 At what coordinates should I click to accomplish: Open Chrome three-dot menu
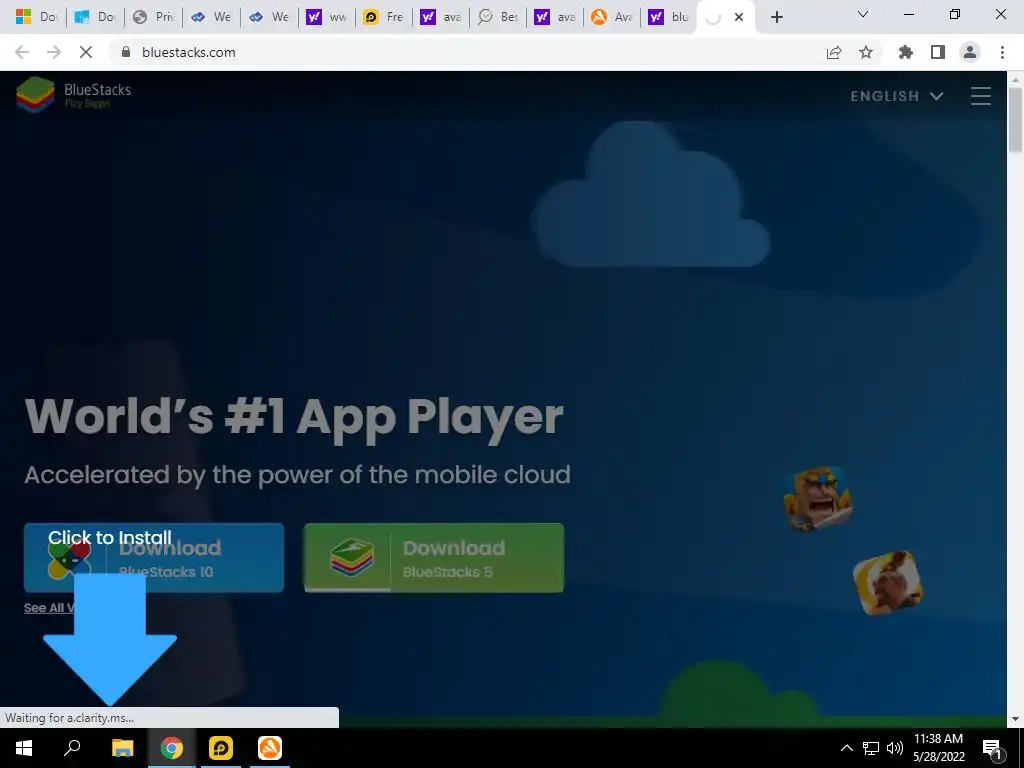point(1002,52)
